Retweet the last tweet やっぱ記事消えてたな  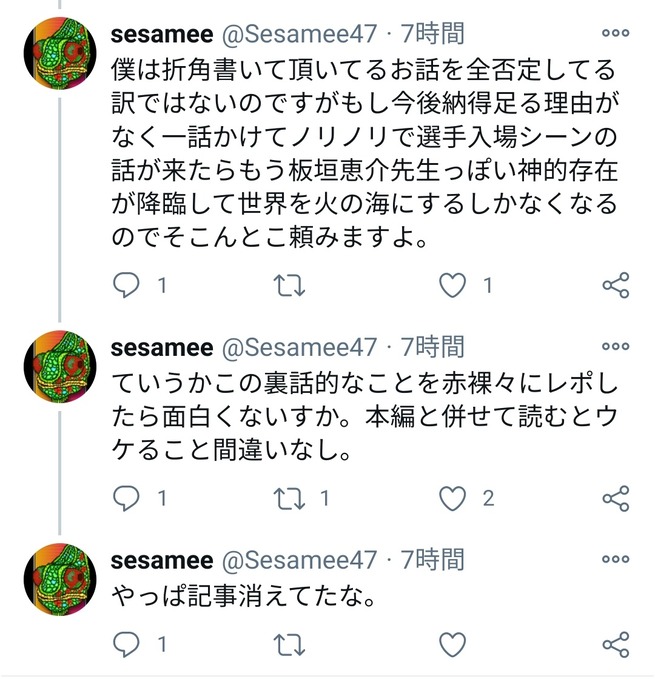[288, 642]
